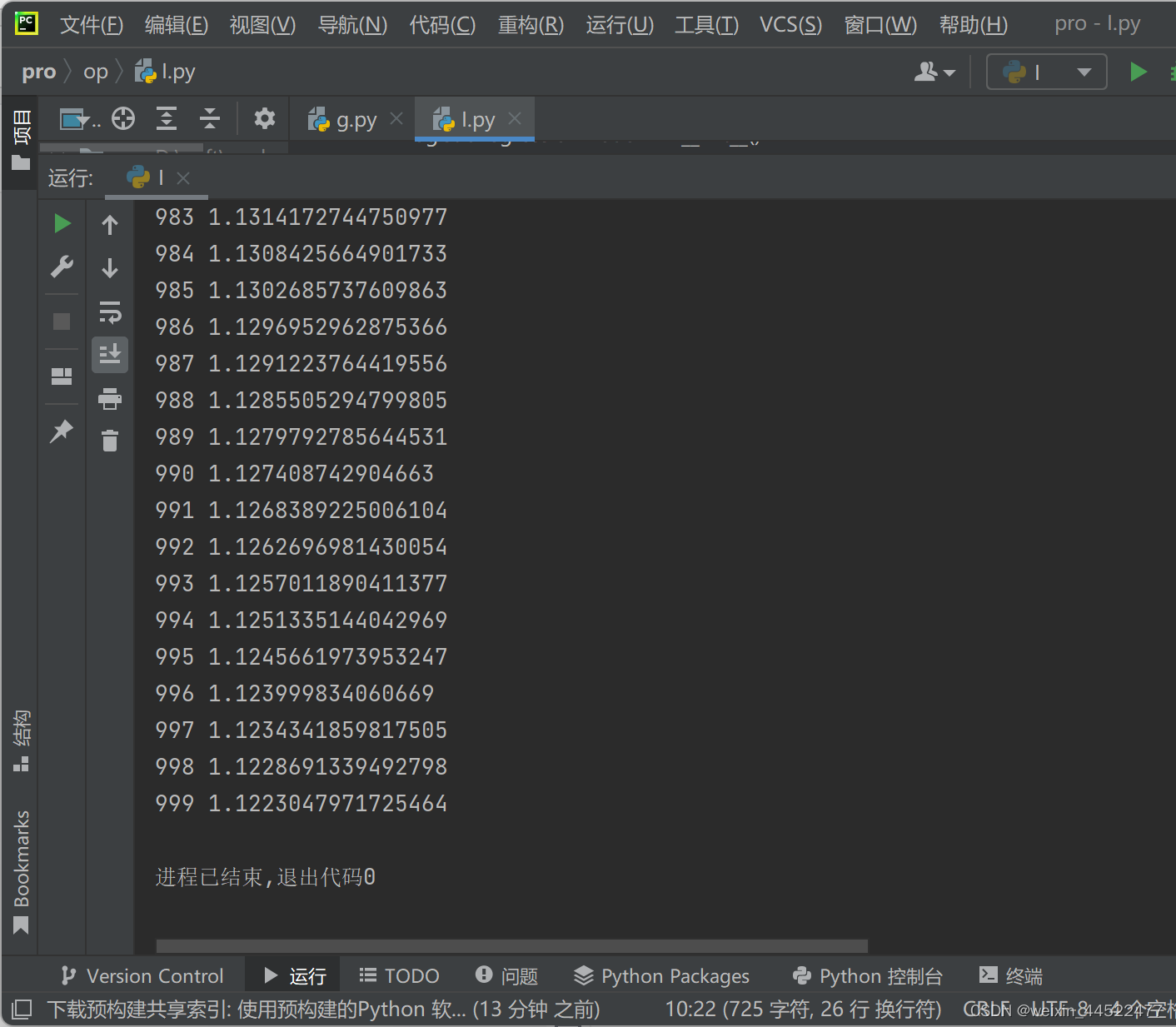Image resolution: width=1176 pixels, height=1027 pixels.
Task: Click the select opened file crosshair icon
Action: click(123, 119)
